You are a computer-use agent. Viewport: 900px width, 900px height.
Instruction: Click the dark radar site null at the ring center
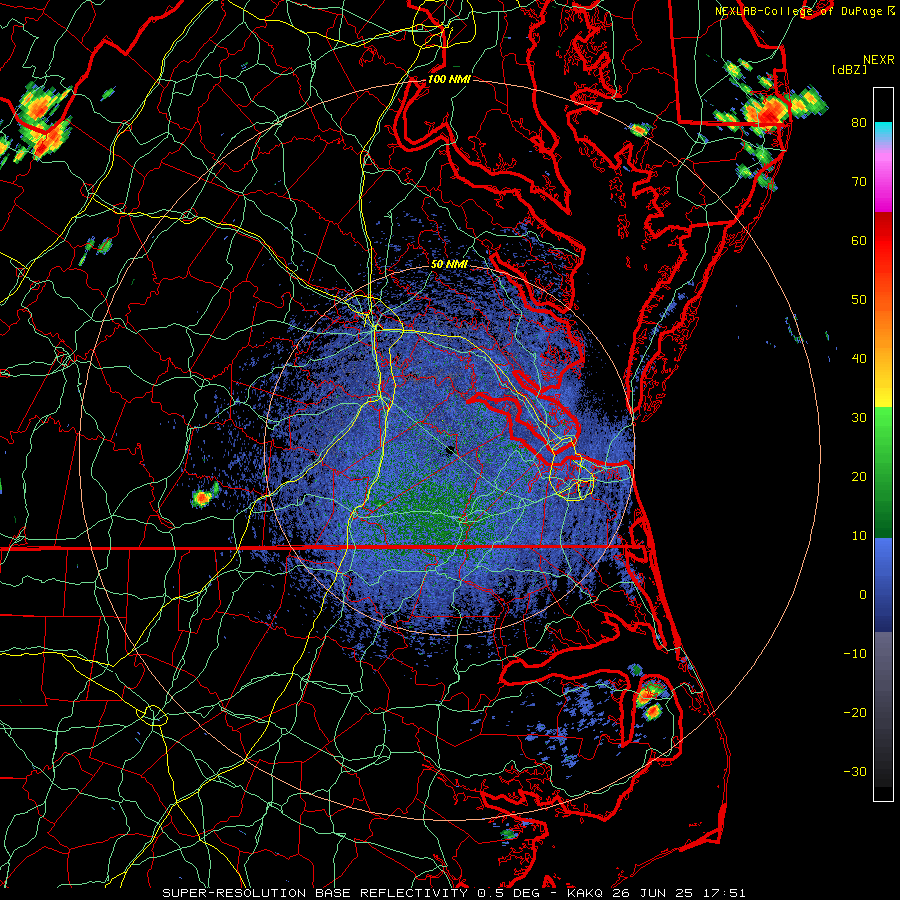(451, 450)
